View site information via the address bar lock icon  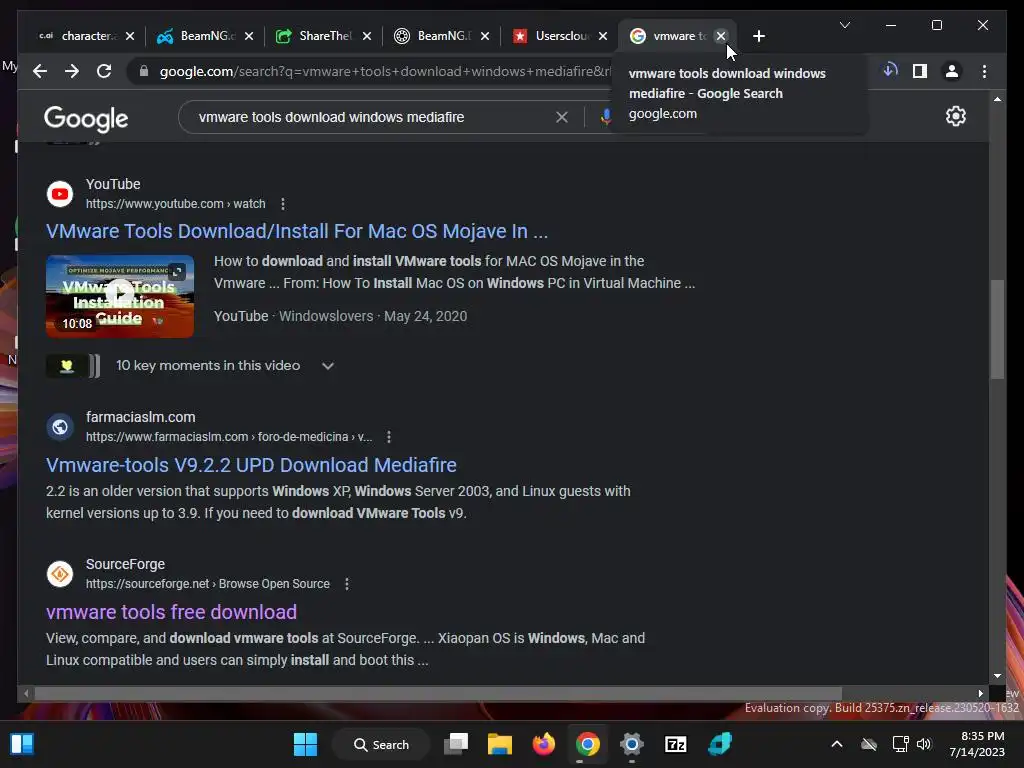[x=144, y=71]
